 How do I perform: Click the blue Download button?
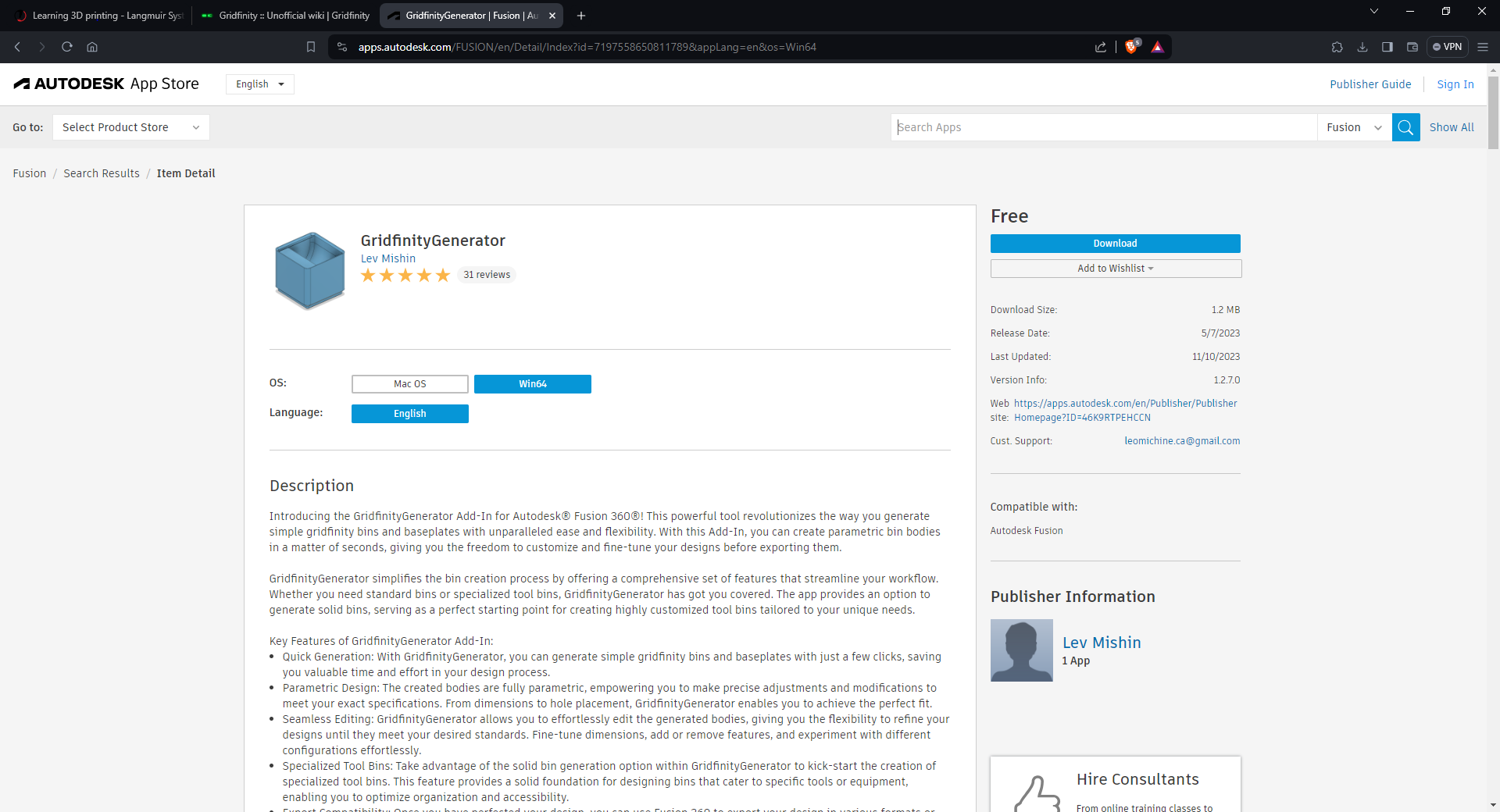click(x=1115, y=244)
